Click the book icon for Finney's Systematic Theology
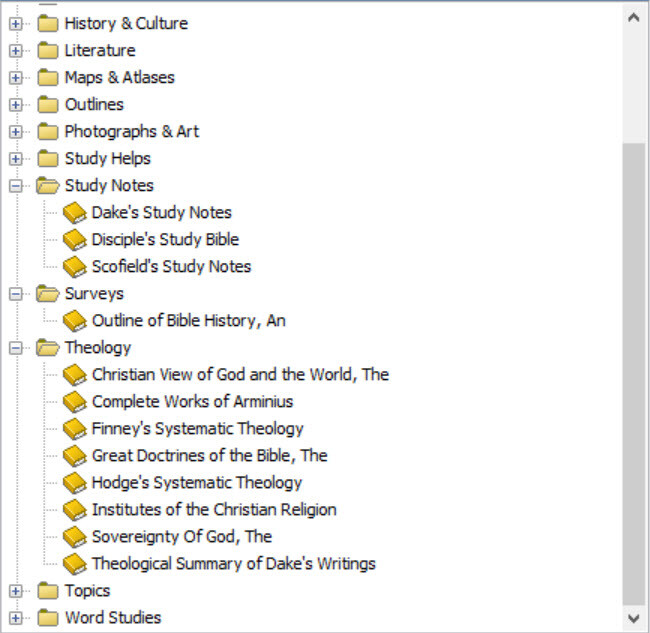The width and height of the screenshot is (650, 633). pos(75,429)
